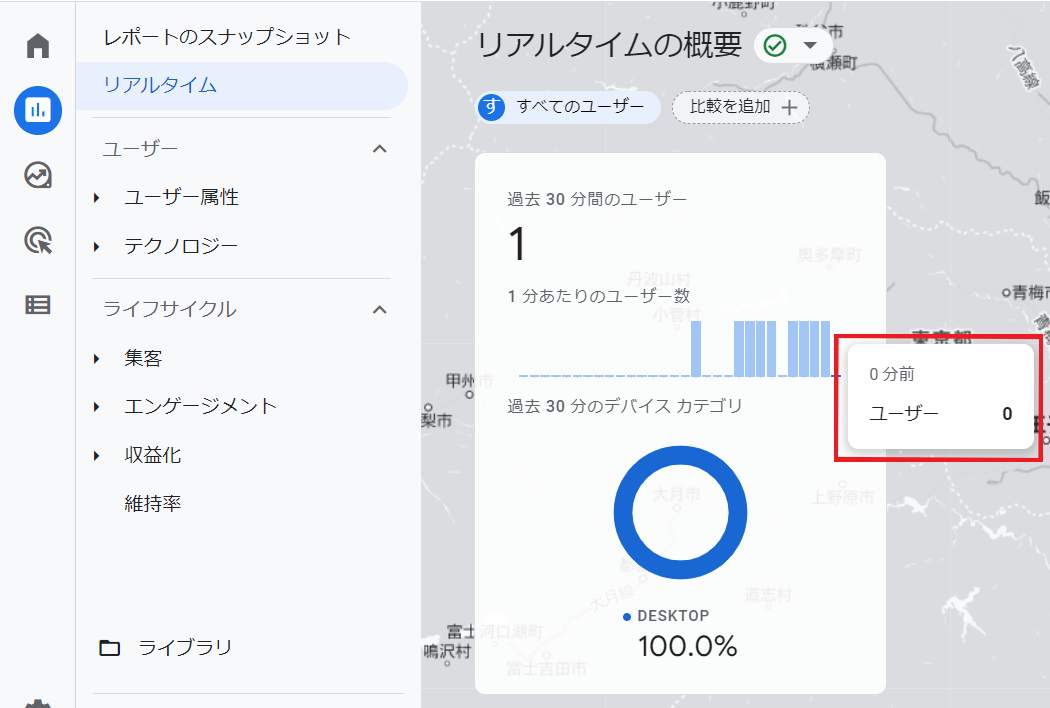This screenshot has width=1050, height=708.
Task: Expand the テクノロジー triangle
Action: [96, 246]
